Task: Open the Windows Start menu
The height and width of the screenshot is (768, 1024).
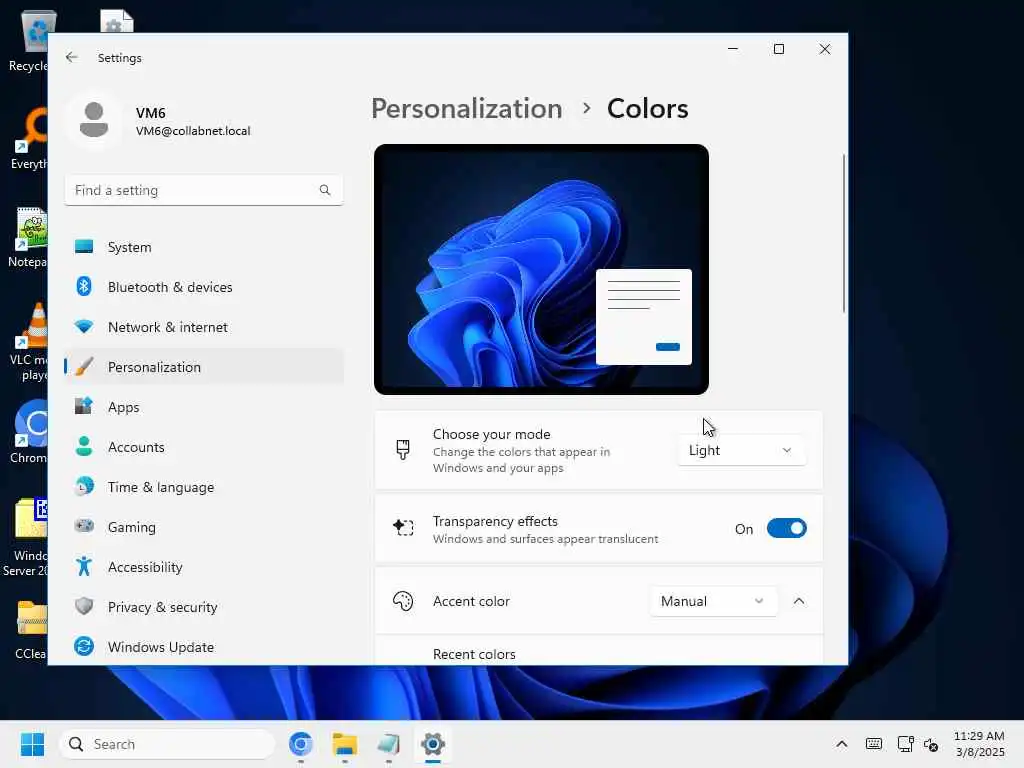Action: (x=32, y=744)
